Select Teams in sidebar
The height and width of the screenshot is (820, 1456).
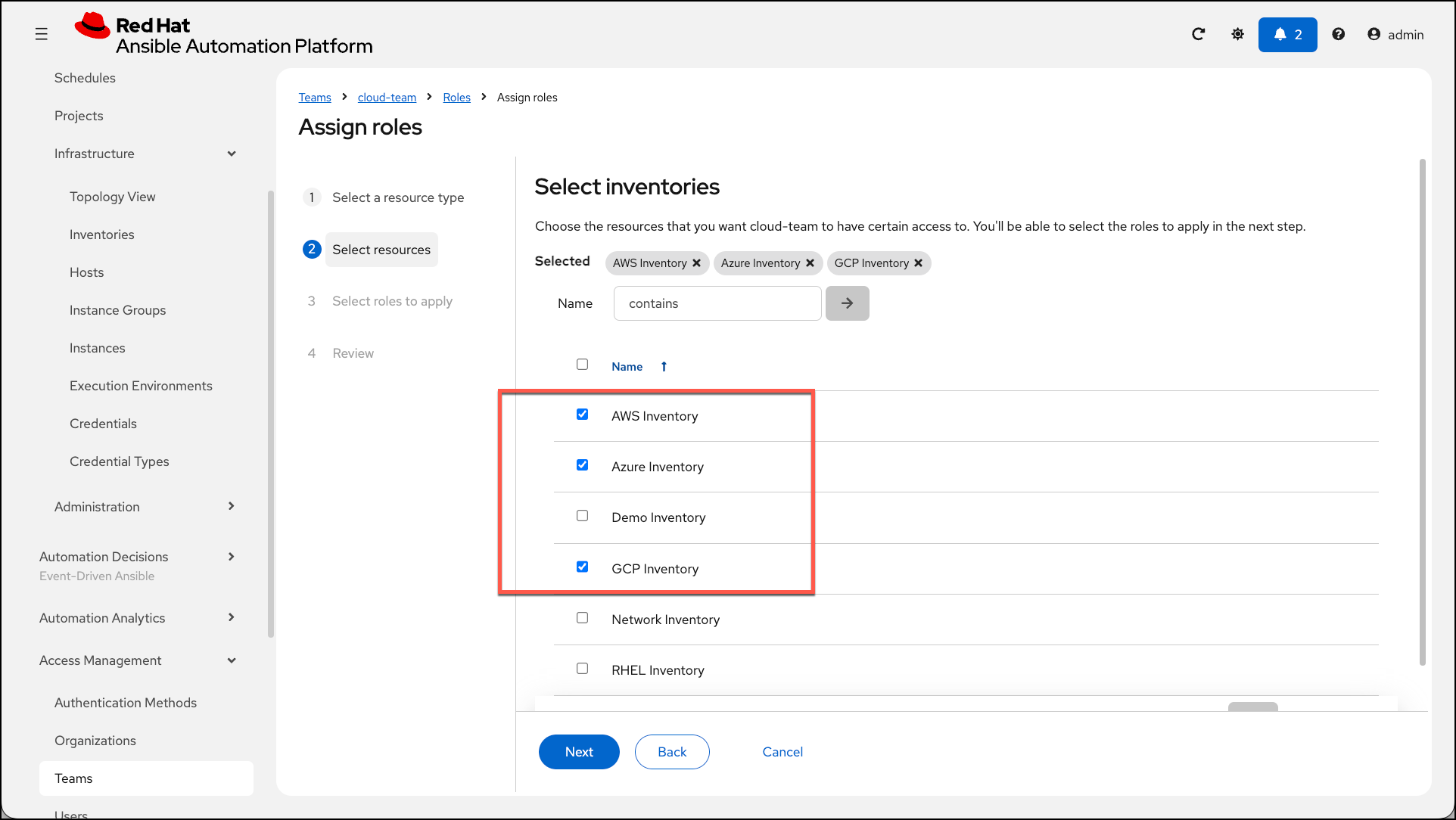(x=146, y=778)
